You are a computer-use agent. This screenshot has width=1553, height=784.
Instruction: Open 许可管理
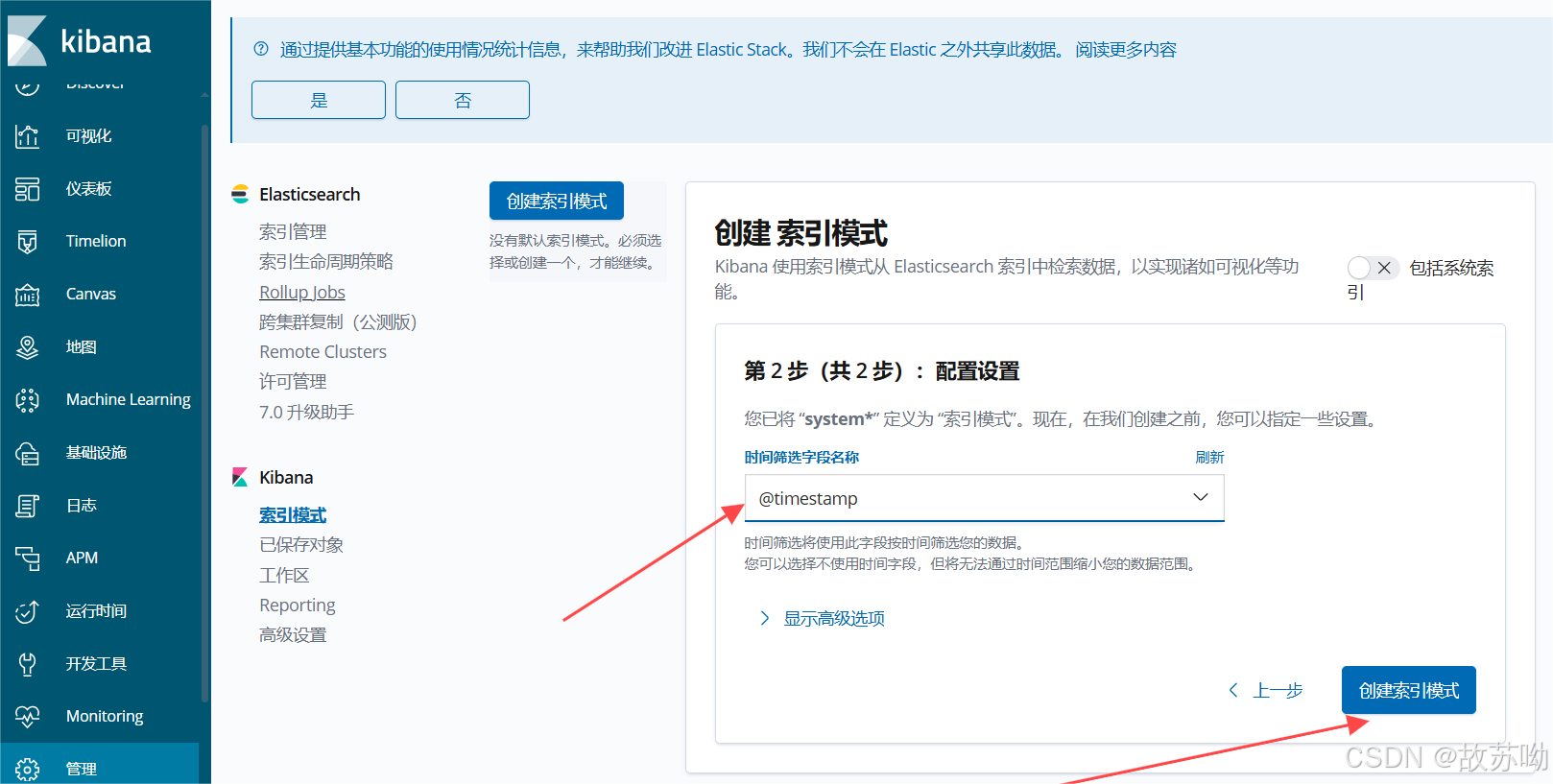coord(293,382)
